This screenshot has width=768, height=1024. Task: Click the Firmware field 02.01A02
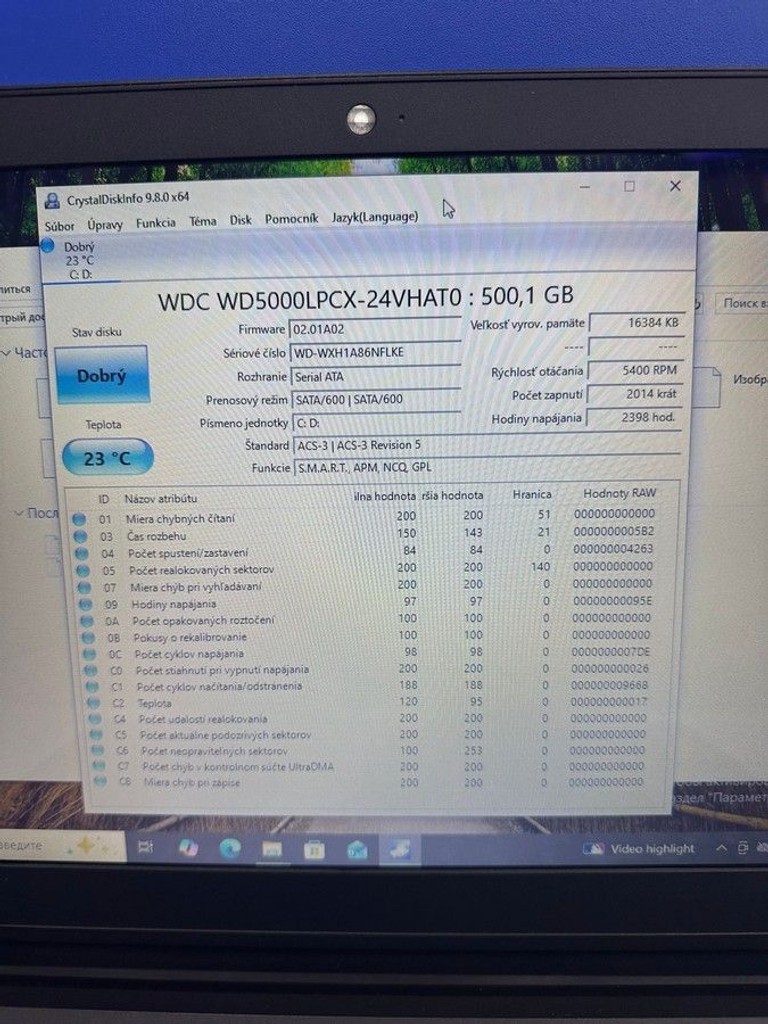tap(375, 328)
